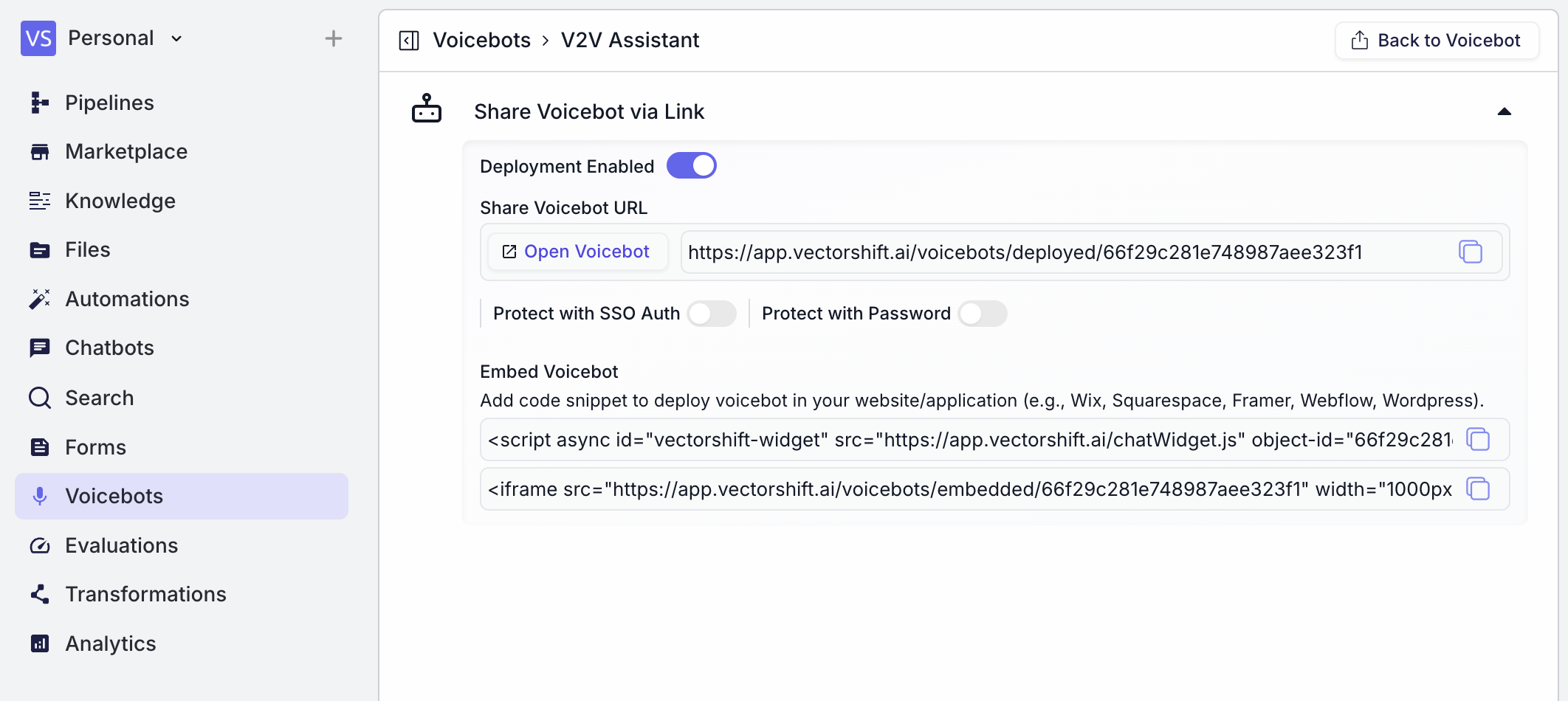Collapse the Share Voicebot via Link section
This screenshot has width=1568, height=701.
1505,111
